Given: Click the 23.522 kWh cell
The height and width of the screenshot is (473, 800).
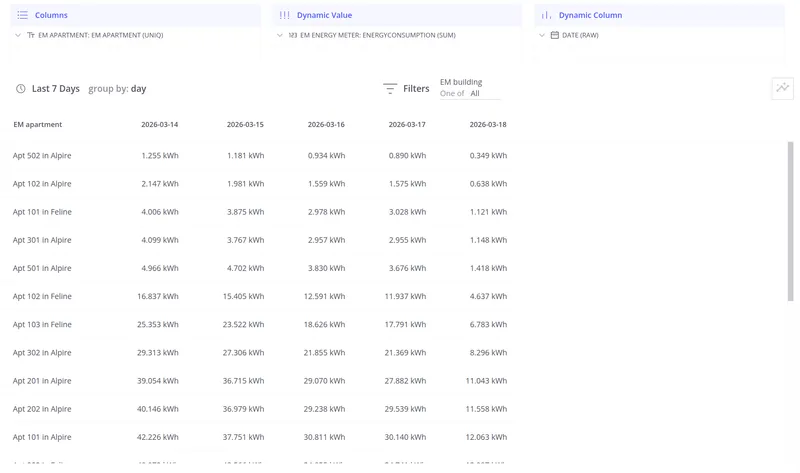Looking at the screenshot, I should point(243,324).
